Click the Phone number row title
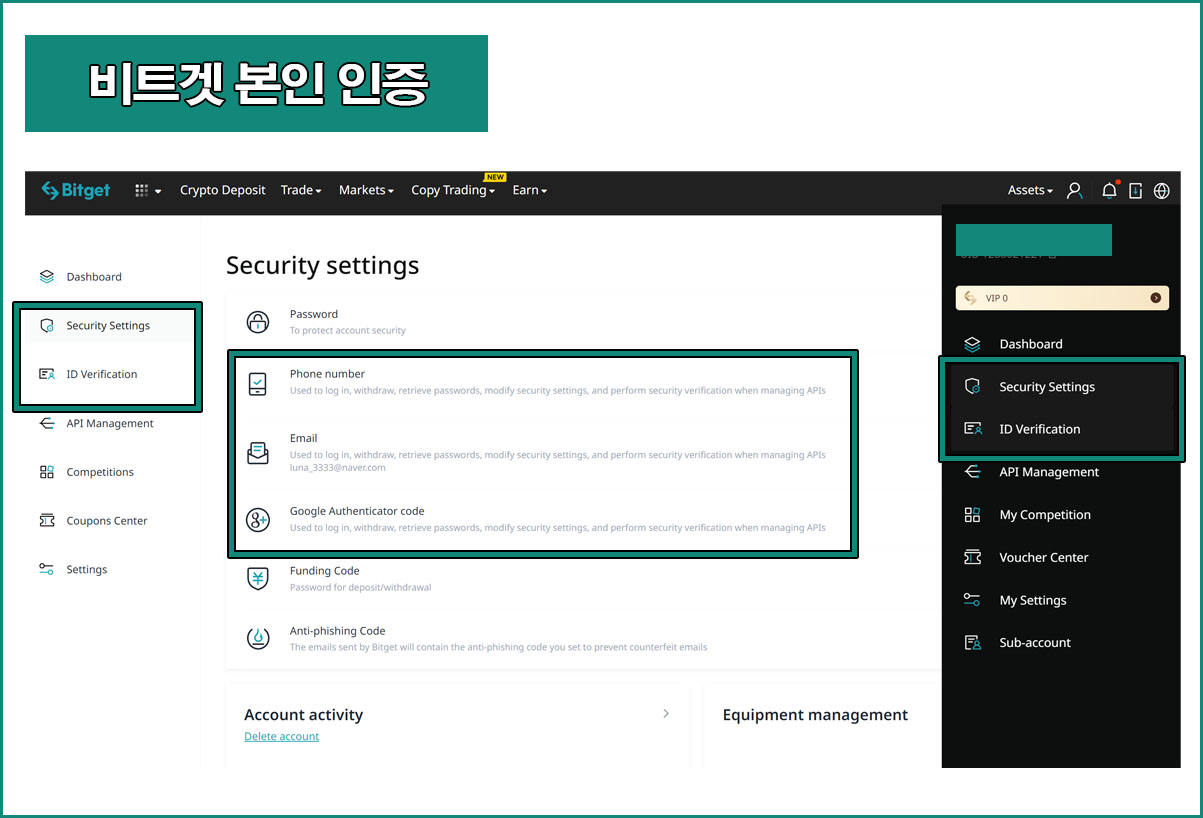This screenshot has width=1203, height=818. [327, 374]
